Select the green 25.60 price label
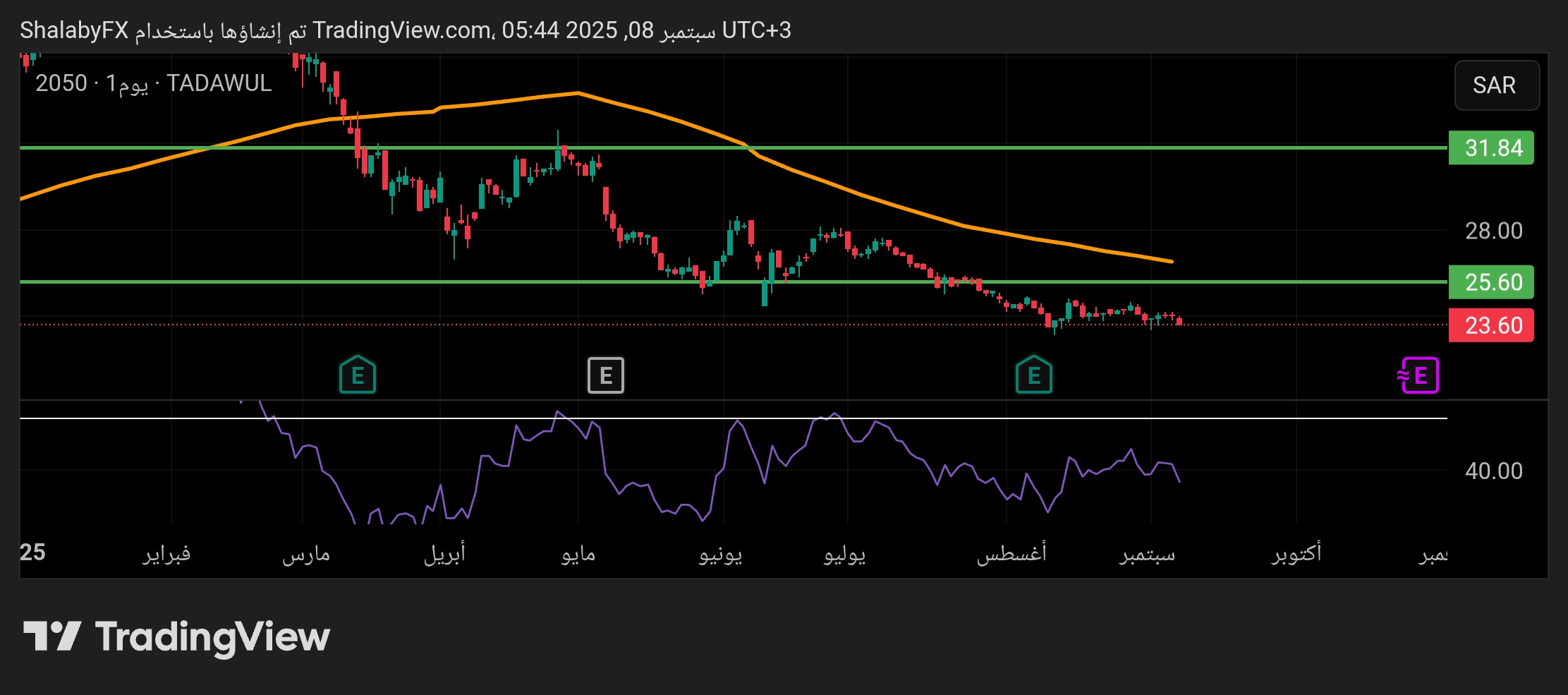The image size is (1568, 695). click(1491, 282)
